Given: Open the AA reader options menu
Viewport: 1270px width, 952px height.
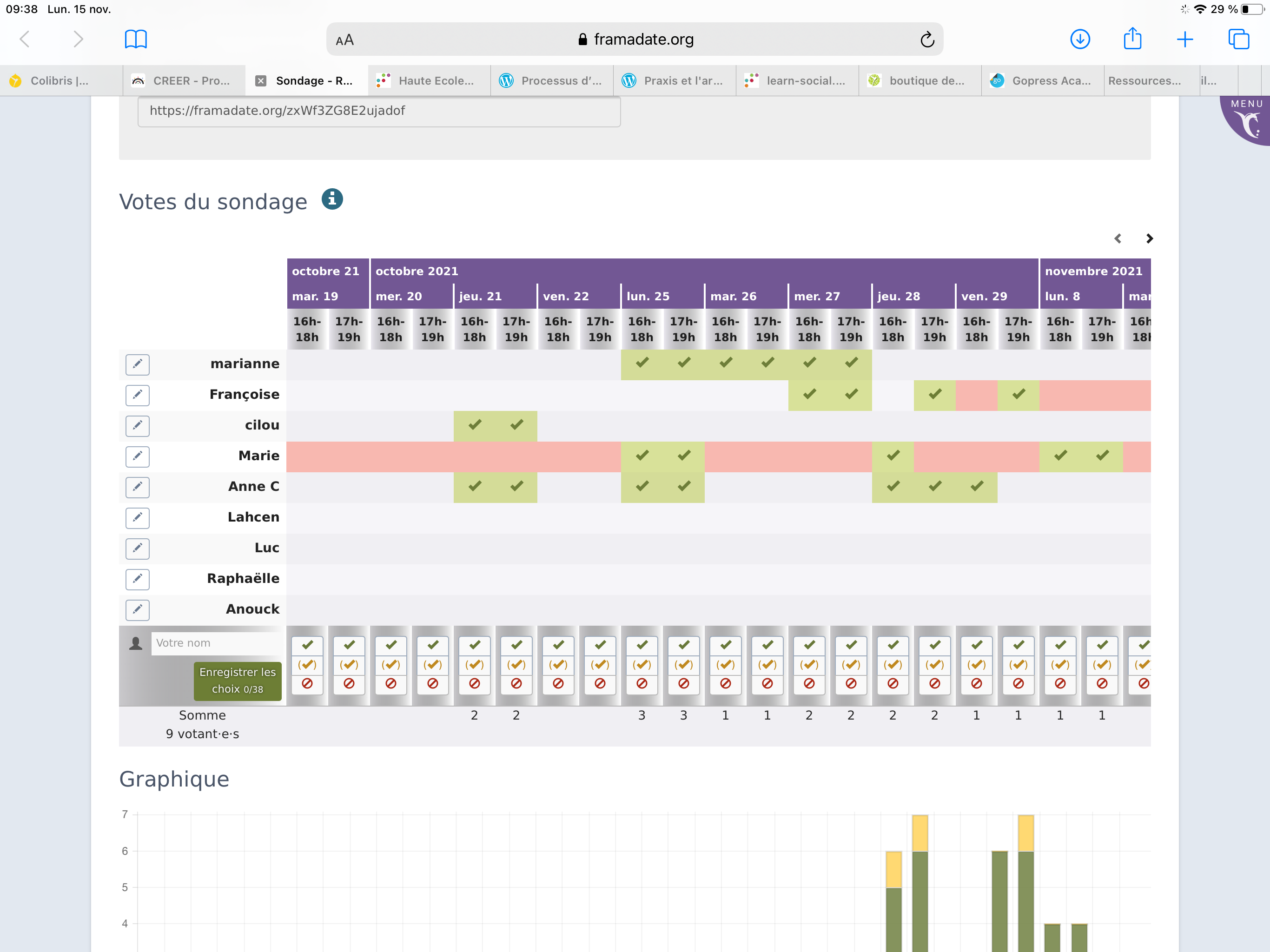Looking at the screenshot, I should pyautogui.click(x=344, y=40).
